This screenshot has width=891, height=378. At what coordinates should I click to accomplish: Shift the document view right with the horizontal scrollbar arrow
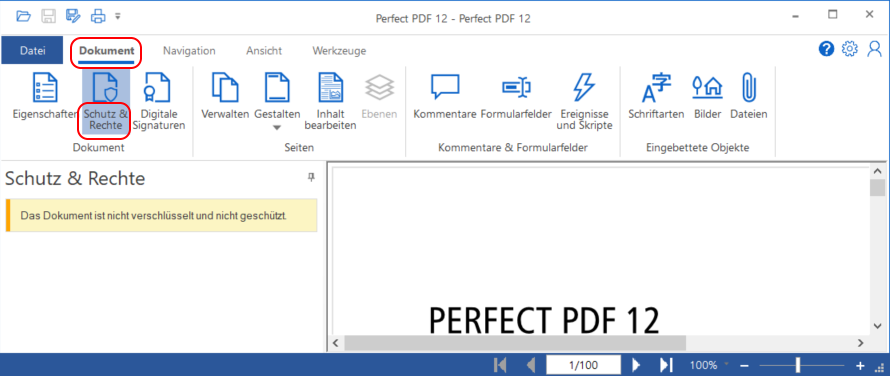tap(861, 343)
